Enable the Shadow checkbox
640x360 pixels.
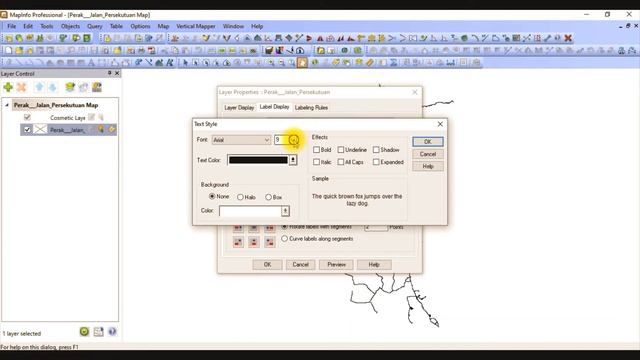coord(376,150)
